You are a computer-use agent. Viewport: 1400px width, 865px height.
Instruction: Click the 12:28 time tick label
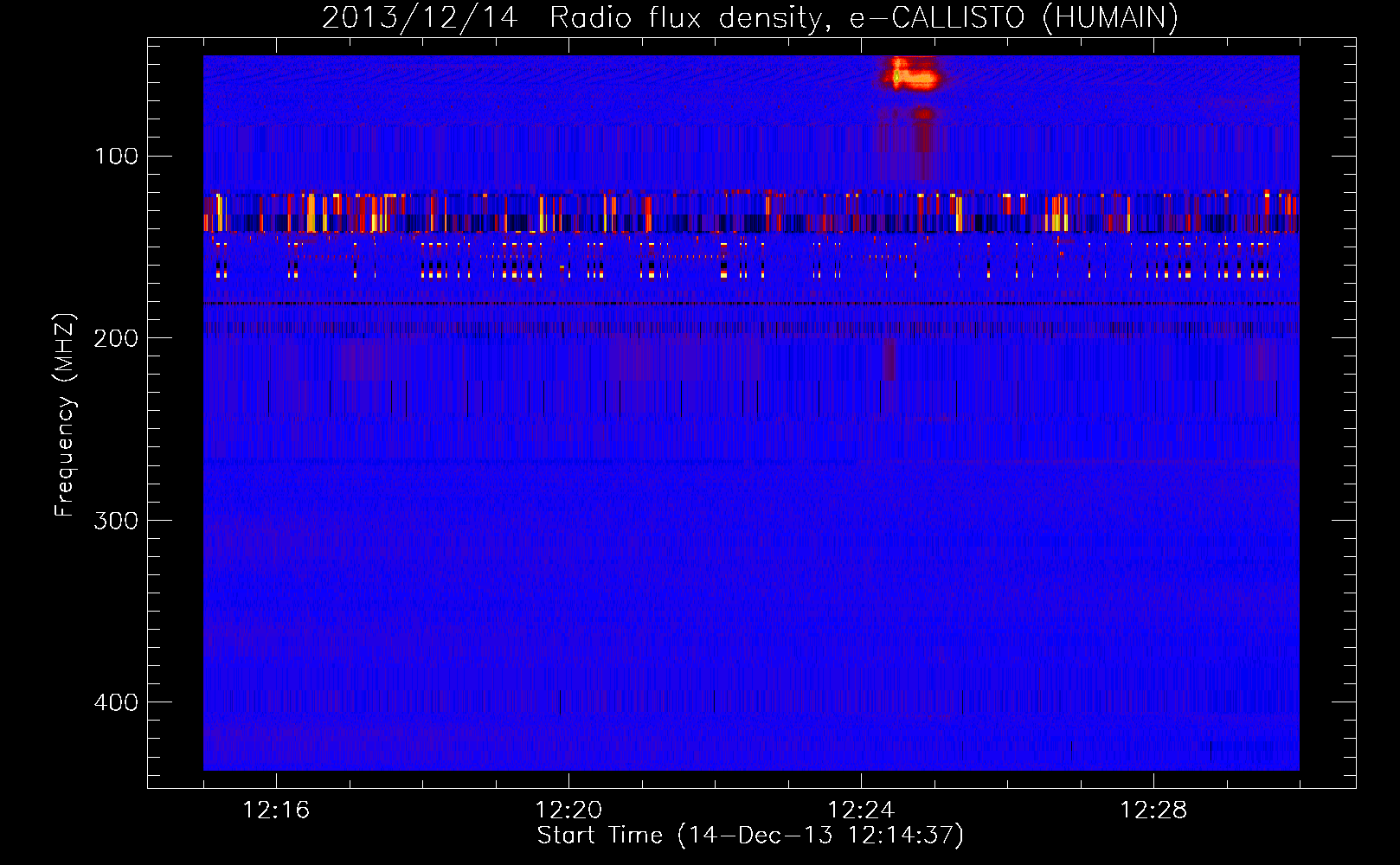pyautogui.click(x=1153, y=811)
